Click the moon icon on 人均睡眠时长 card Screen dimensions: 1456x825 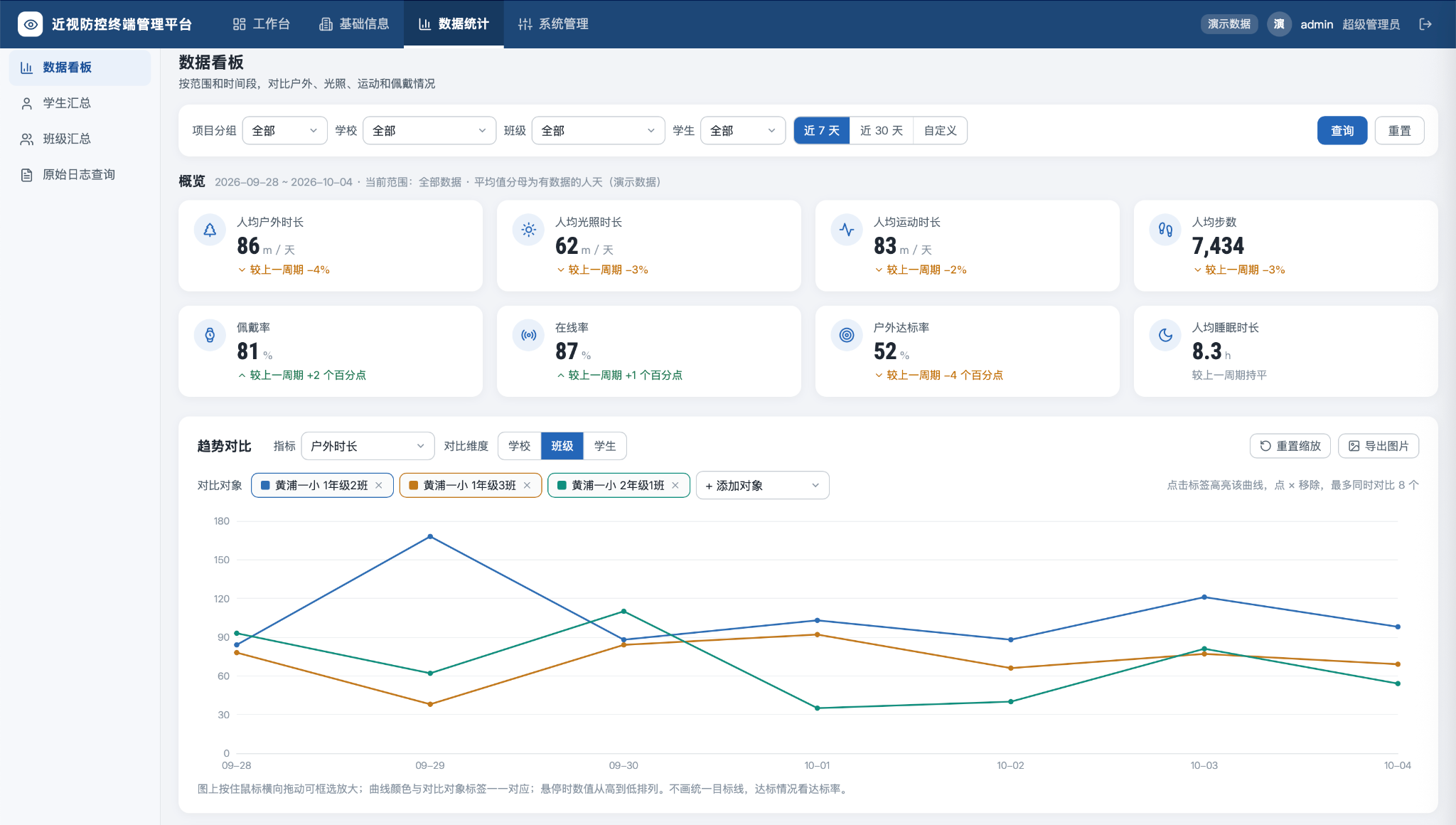pyautogui.click(x=1165, y=335)
